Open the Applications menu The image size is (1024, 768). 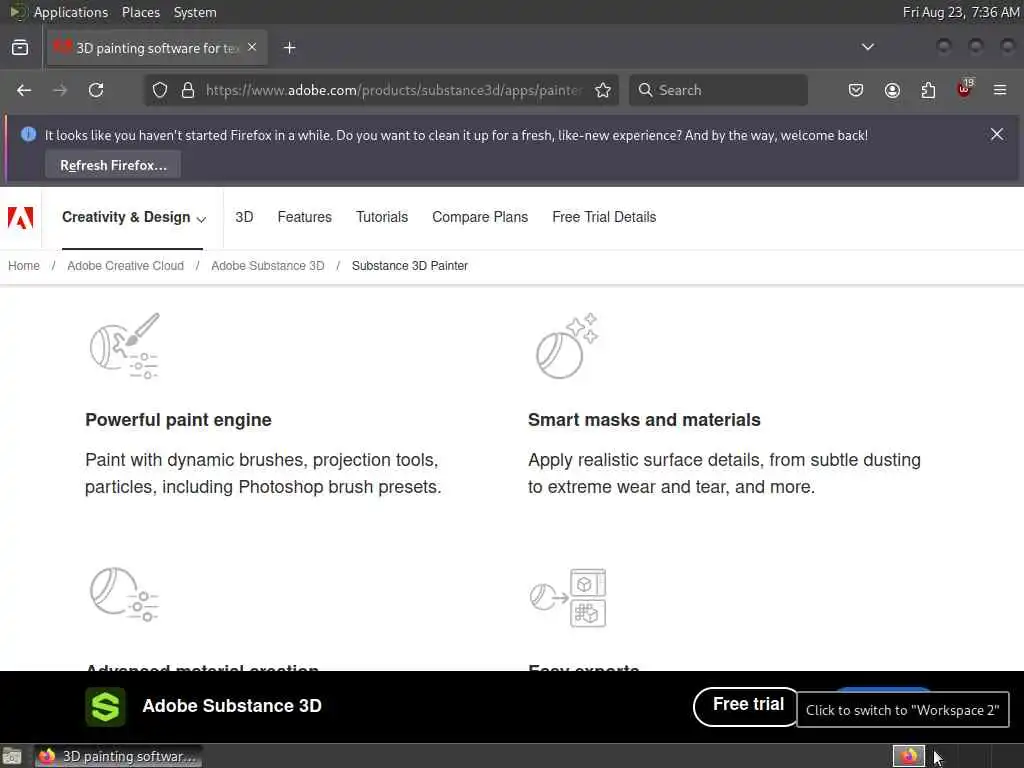(x=71, y=12)
